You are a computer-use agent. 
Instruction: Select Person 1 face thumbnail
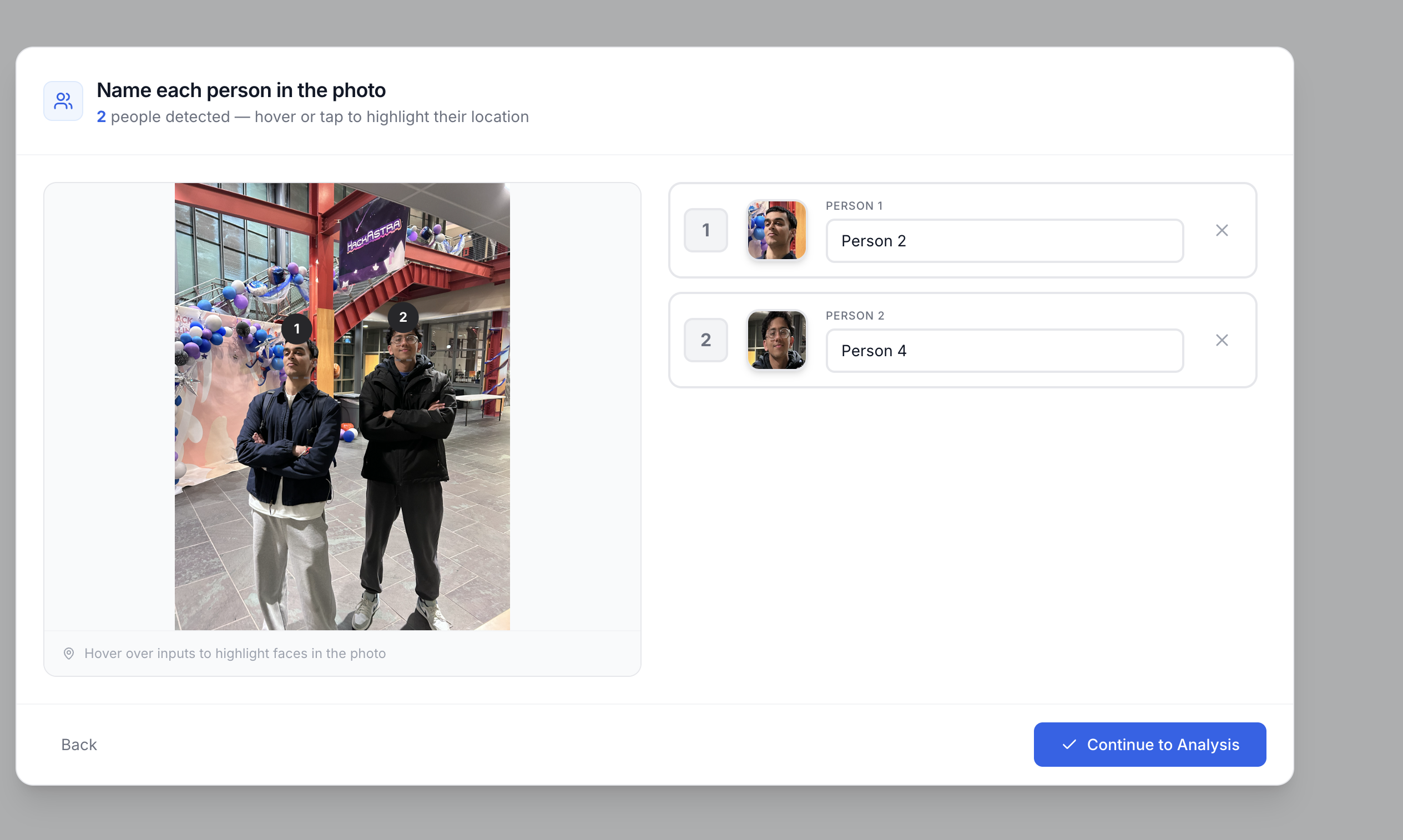click(776, 230)
